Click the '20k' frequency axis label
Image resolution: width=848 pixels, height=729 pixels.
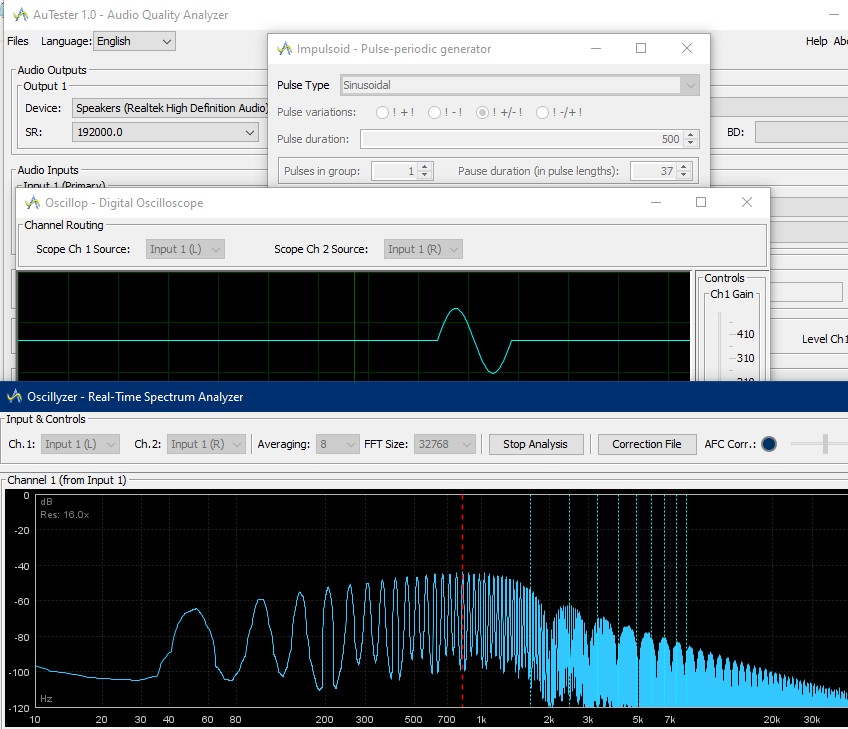coord(771,719)
